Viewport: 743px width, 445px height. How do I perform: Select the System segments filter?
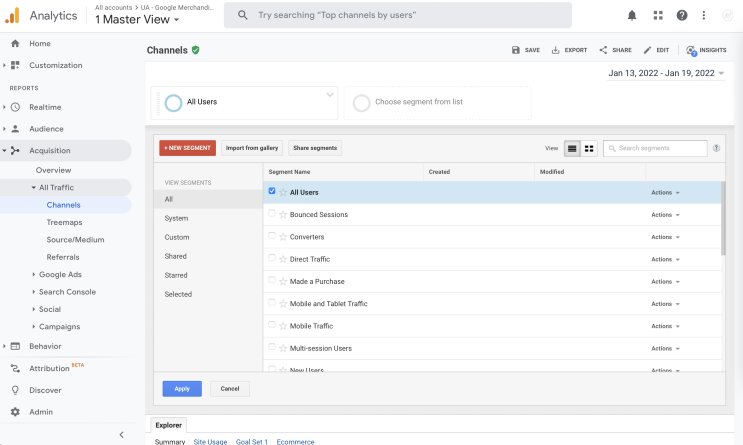coord(176,218)
